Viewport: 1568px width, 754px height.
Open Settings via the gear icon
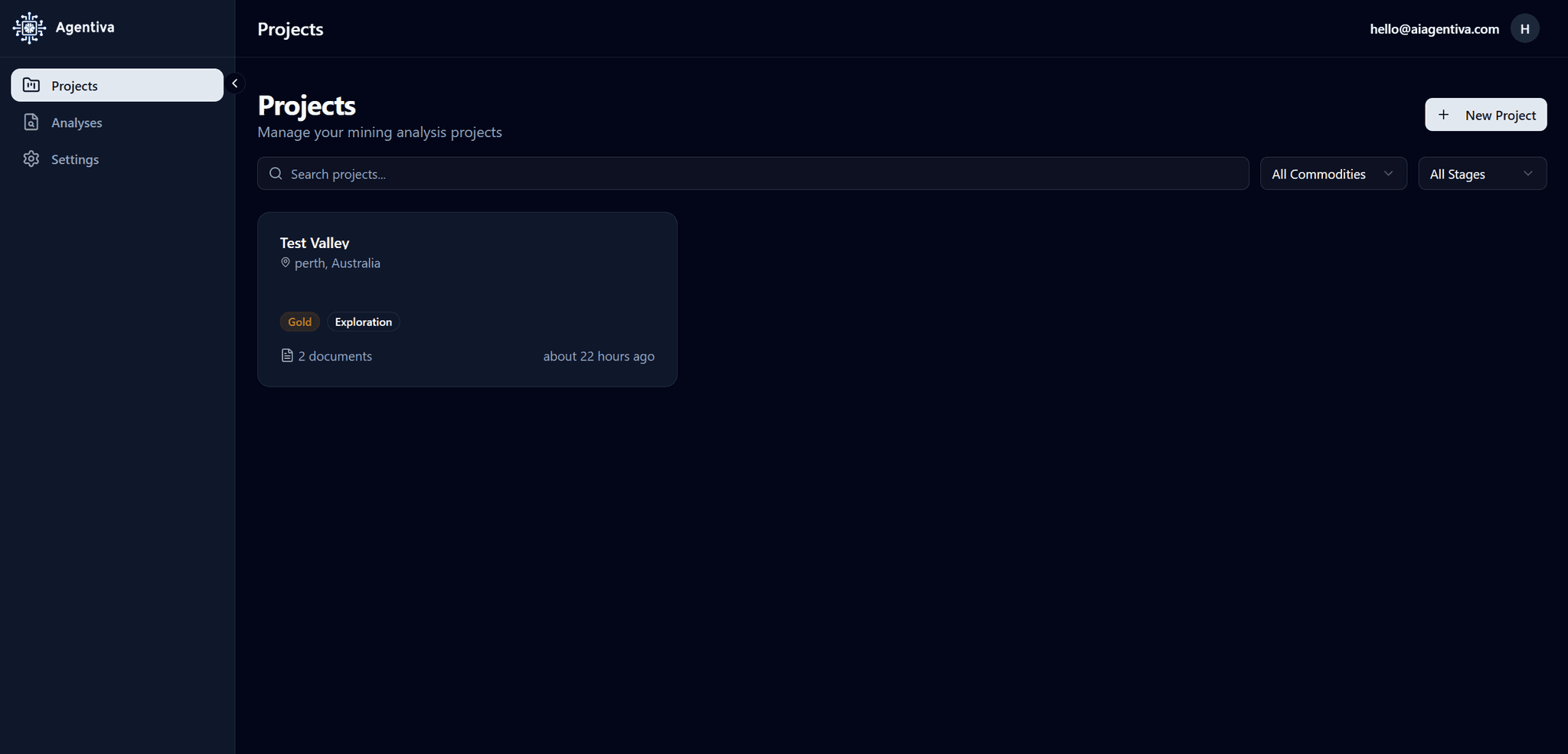click(31, 158)
